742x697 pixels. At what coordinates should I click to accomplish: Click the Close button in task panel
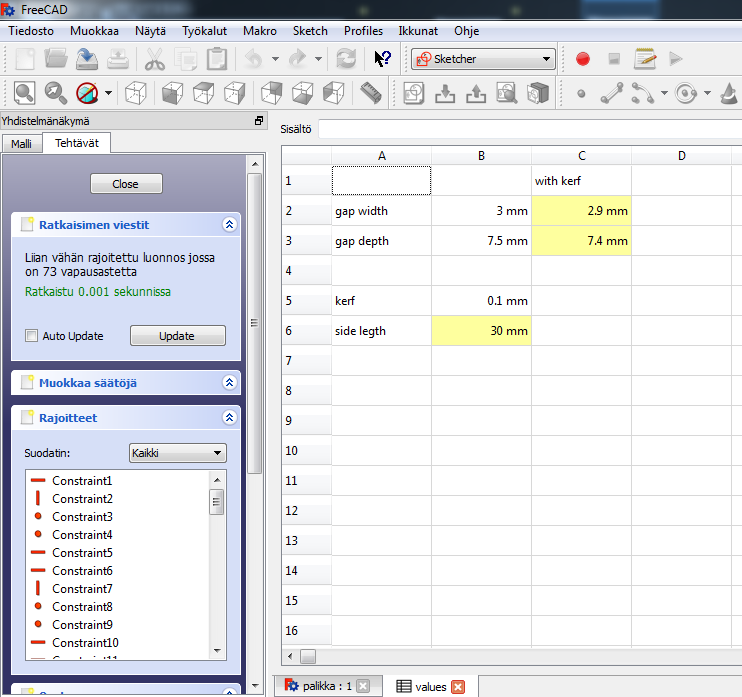point(126,184)
